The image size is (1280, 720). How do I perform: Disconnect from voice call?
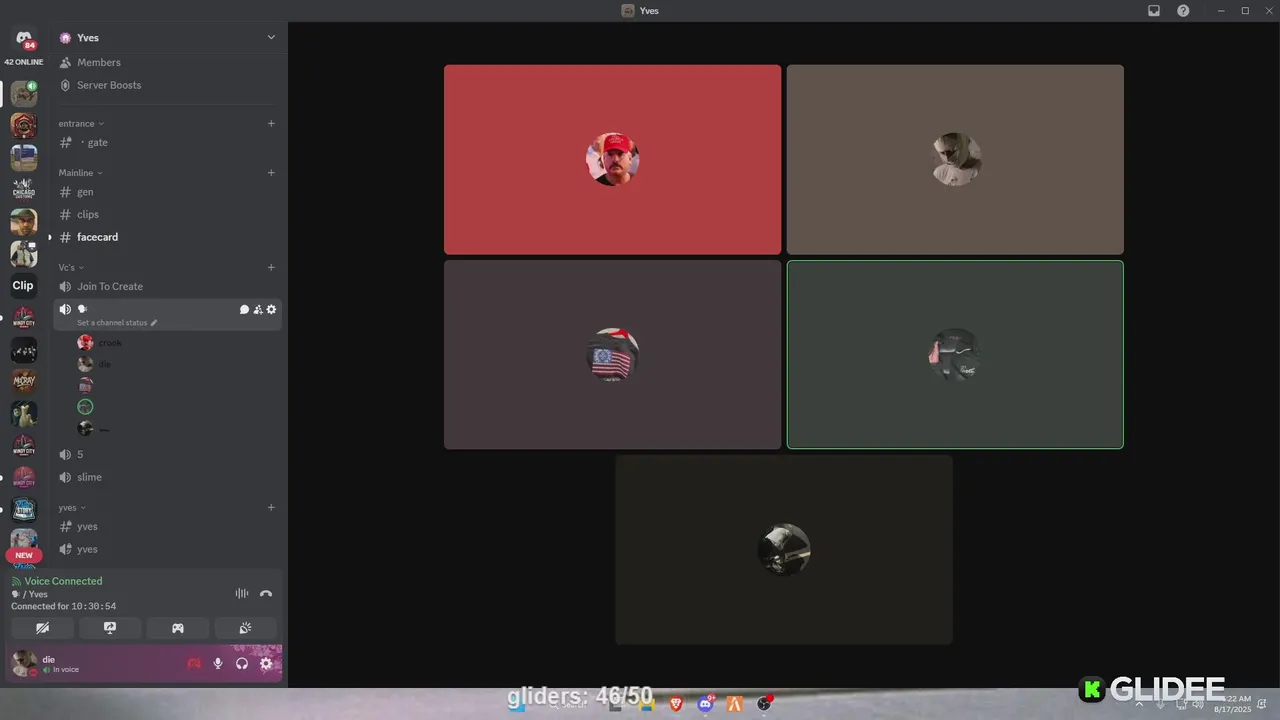tap(266, 593)
